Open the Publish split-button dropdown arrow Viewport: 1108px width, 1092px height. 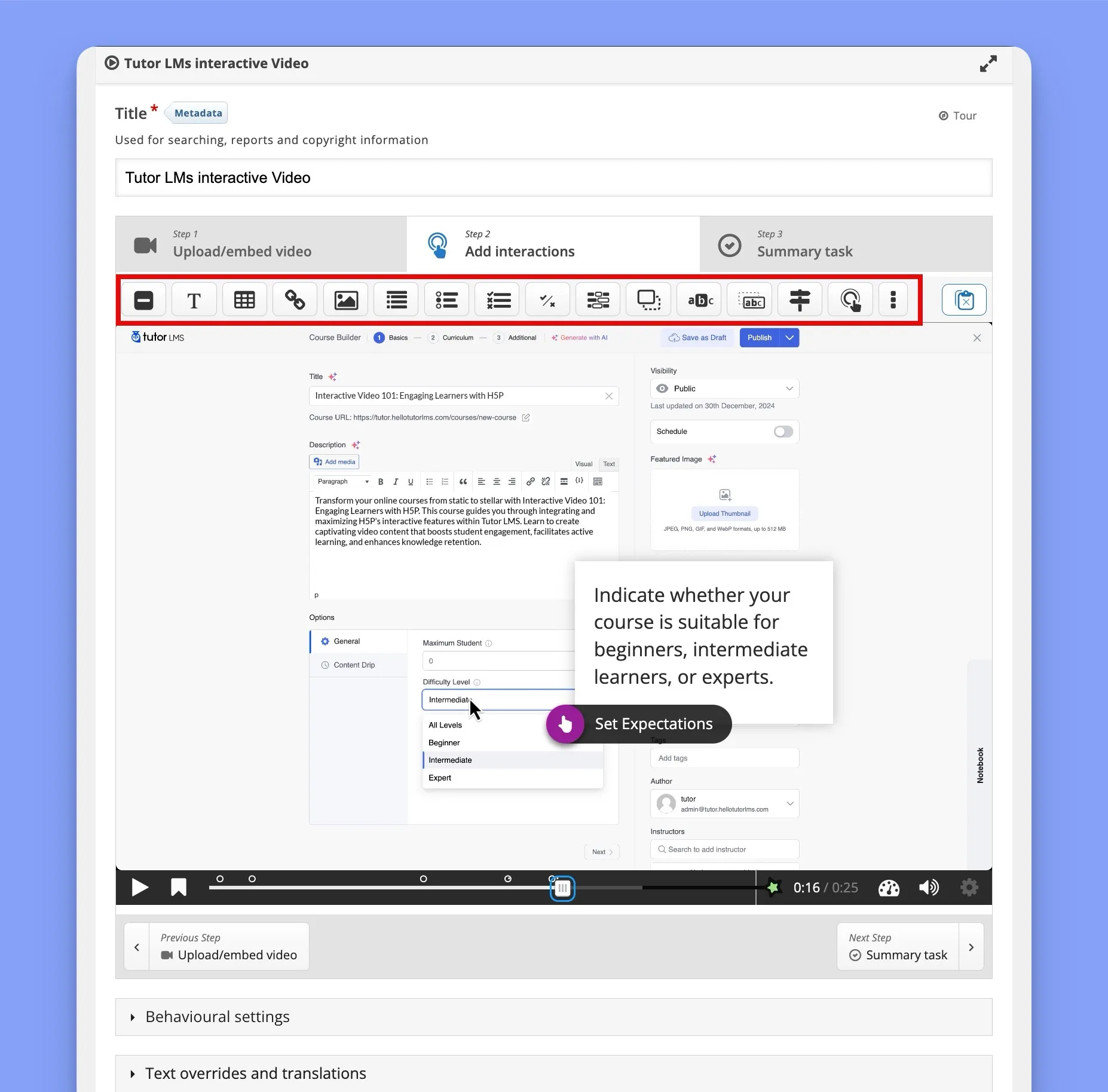(789, 338)
